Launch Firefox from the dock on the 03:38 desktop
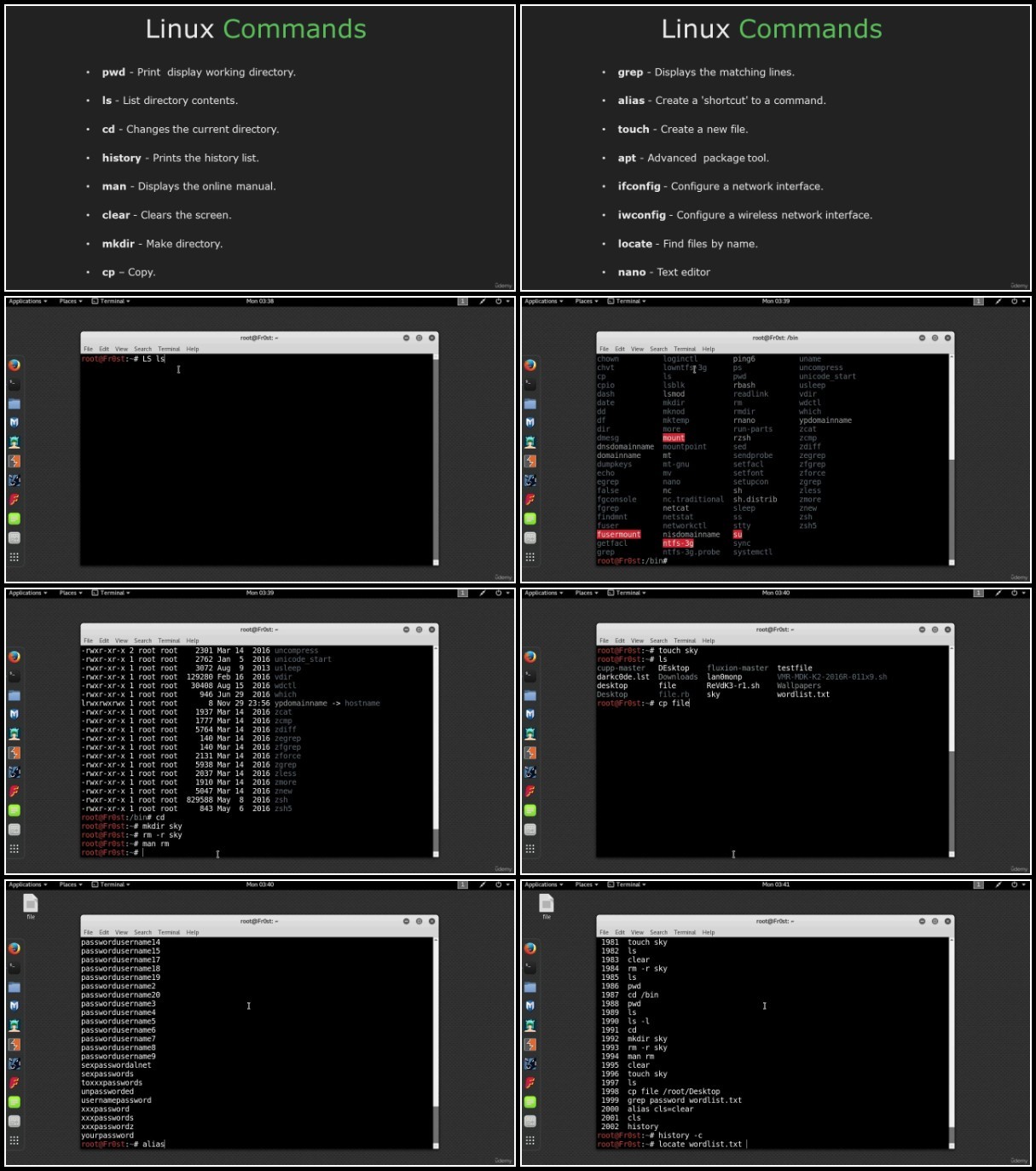1036x1171 pixels. (14, 365)
